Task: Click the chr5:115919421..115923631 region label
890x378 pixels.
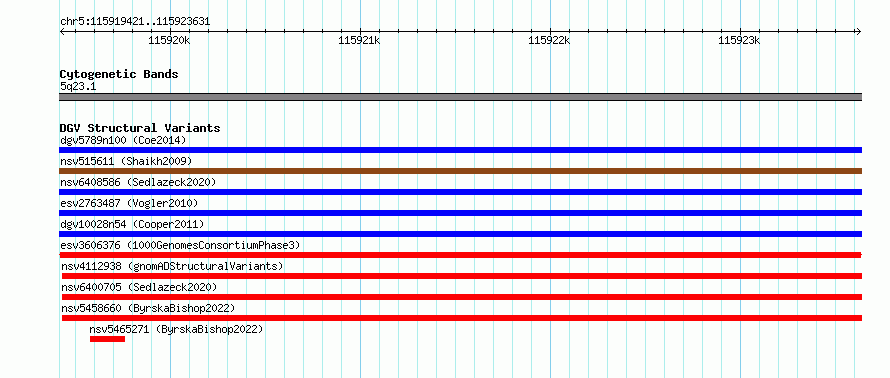Action: click(135, 22)
